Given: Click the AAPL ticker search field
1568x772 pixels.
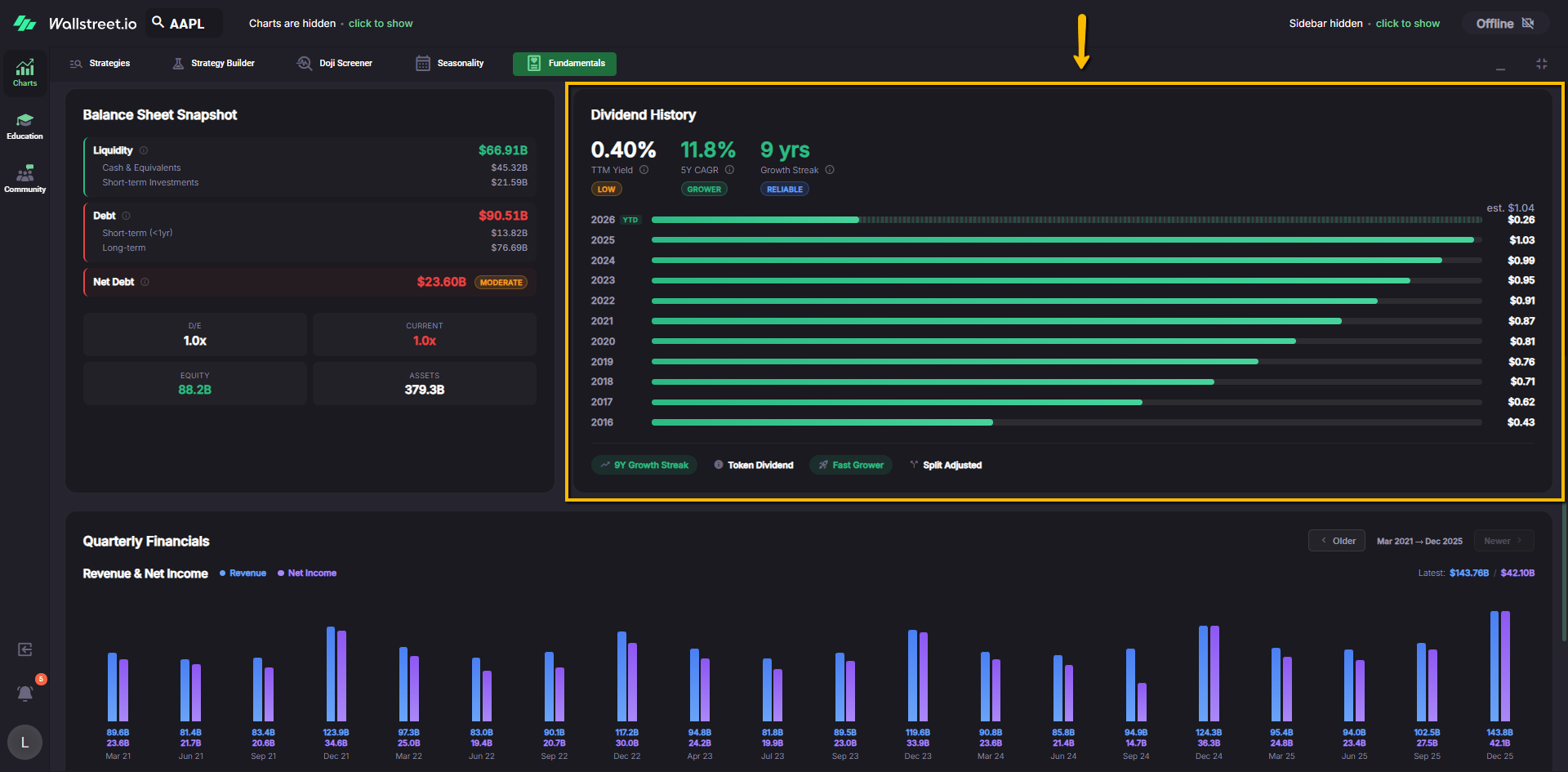Looking at the screenshot, I should (185, 24).
